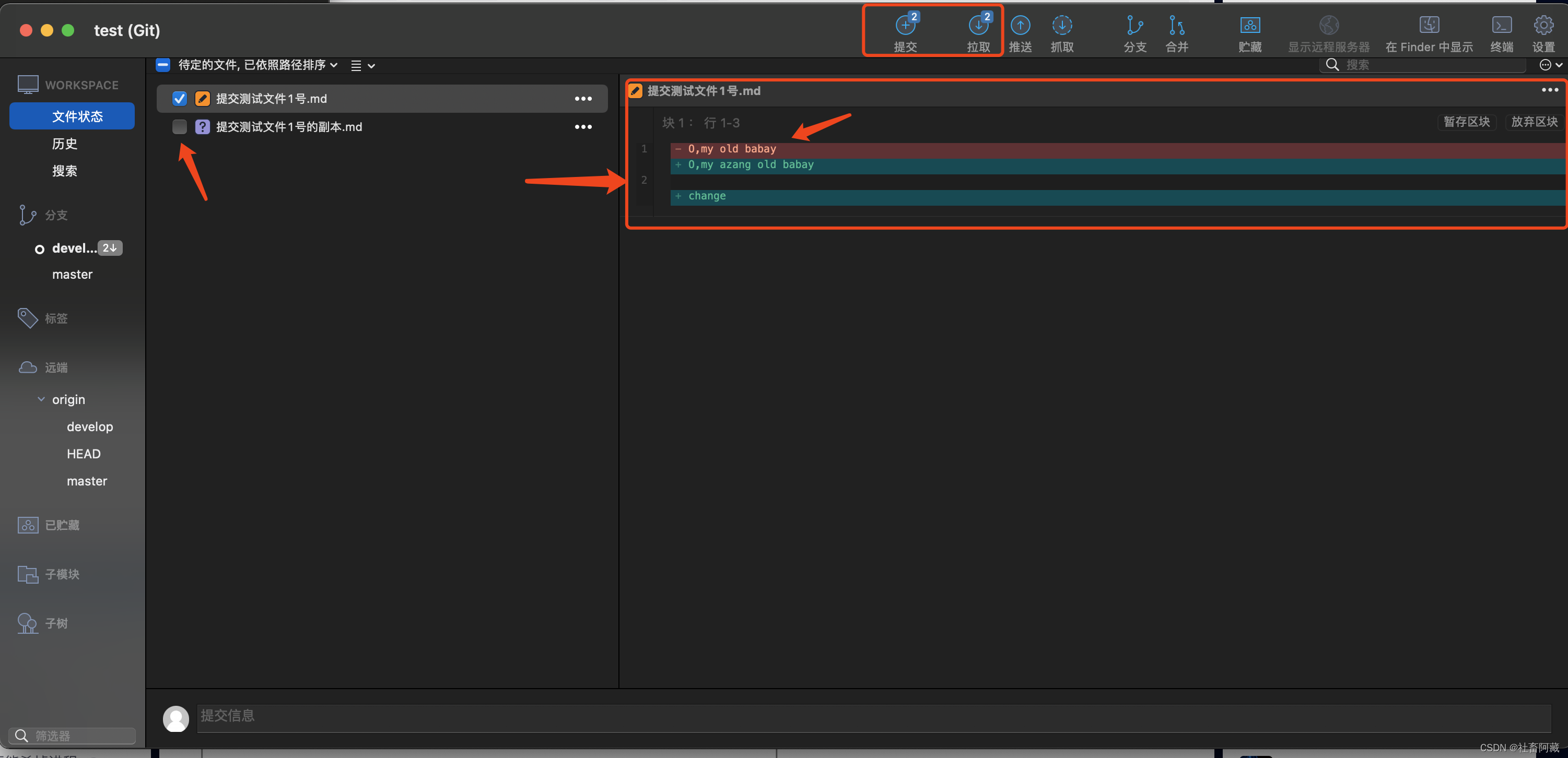Click the Fetch (抓取) toolbar icon
The width and height of the screenshot is (1568, 758).
1061,26
